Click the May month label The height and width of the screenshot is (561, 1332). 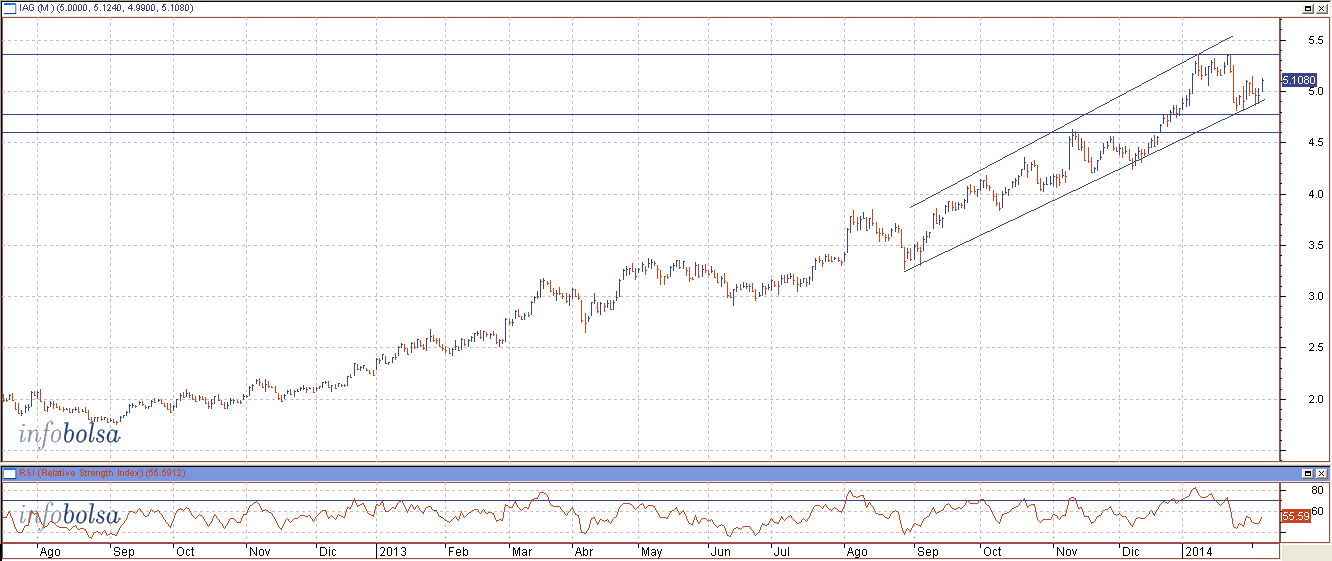coord(651,551)
